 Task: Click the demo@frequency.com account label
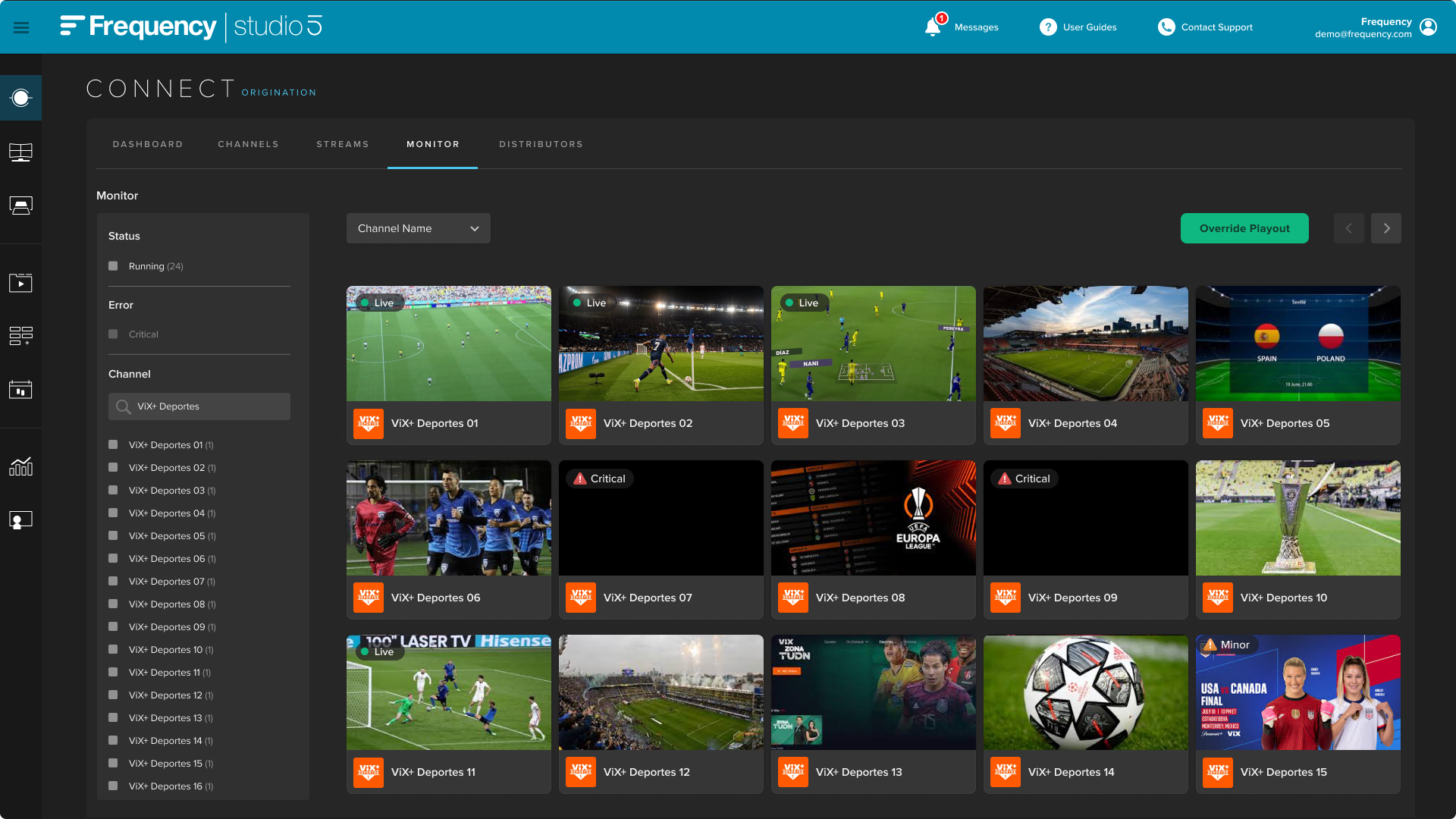1363,34
